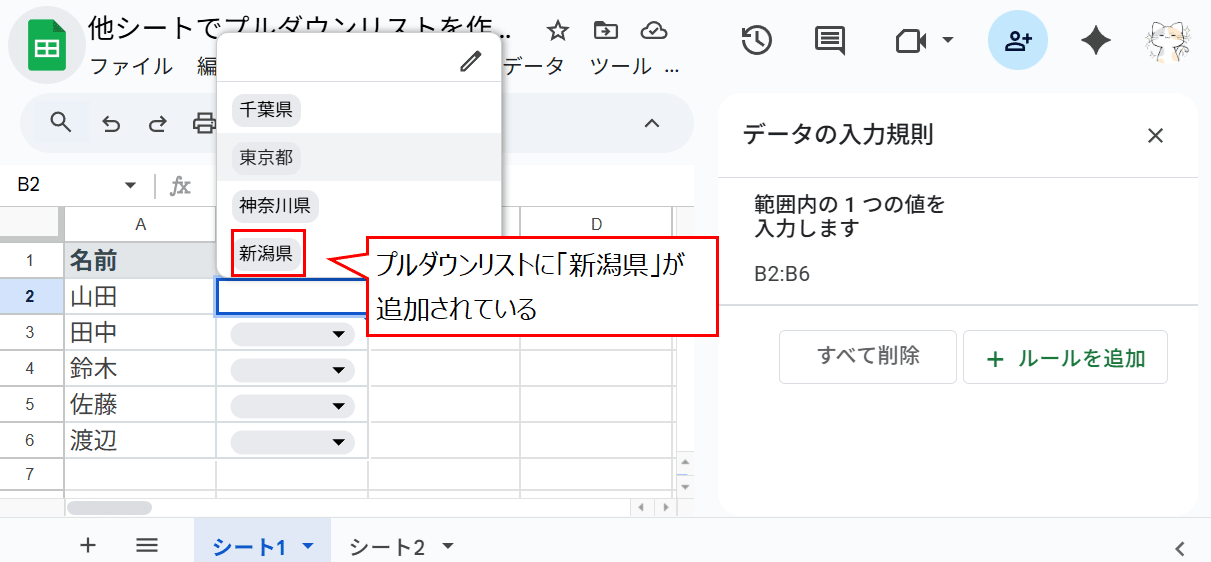This screenshot has height=562, width=1211.
Task: Move document with the folder icon
Action: click(605, 31)
